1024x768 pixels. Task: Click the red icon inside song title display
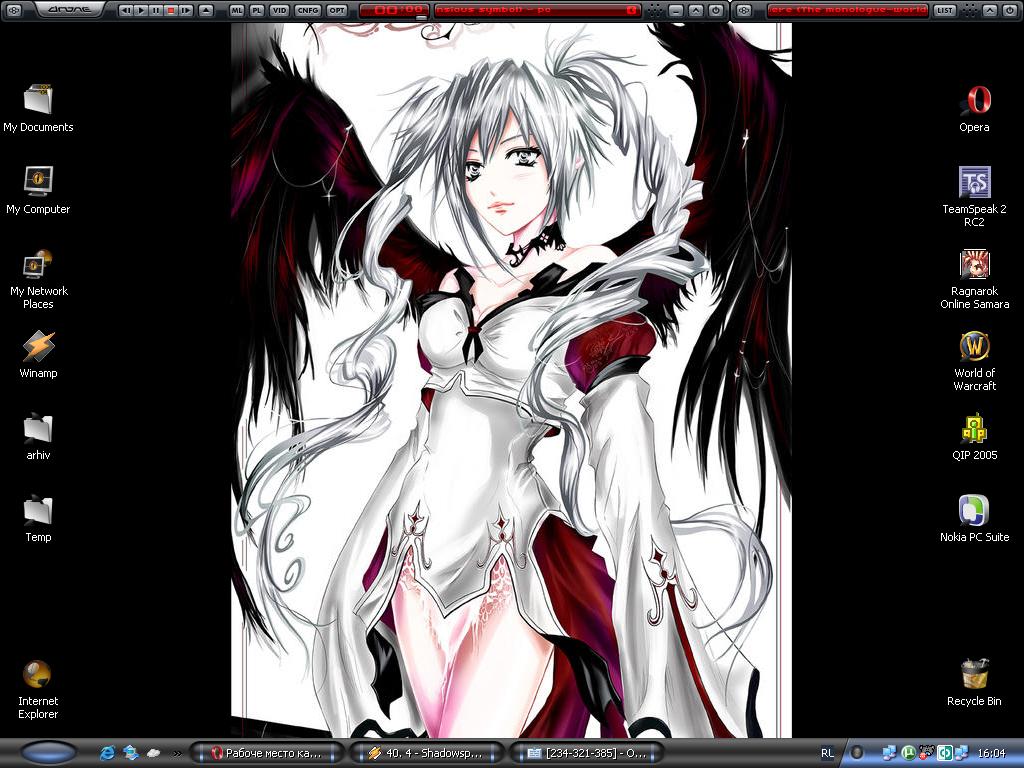(632, 10)
